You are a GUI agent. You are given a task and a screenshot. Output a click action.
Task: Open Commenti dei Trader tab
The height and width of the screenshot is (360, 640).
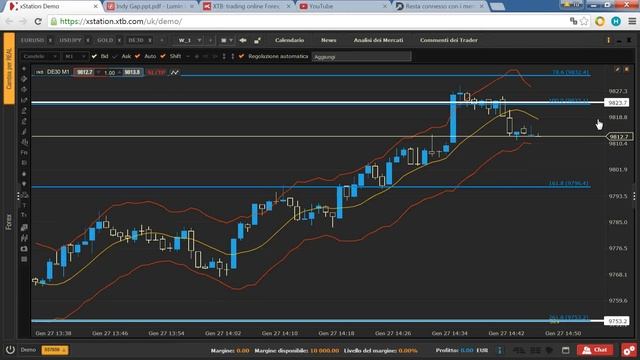pyautogui.click(x=449, y=40)
